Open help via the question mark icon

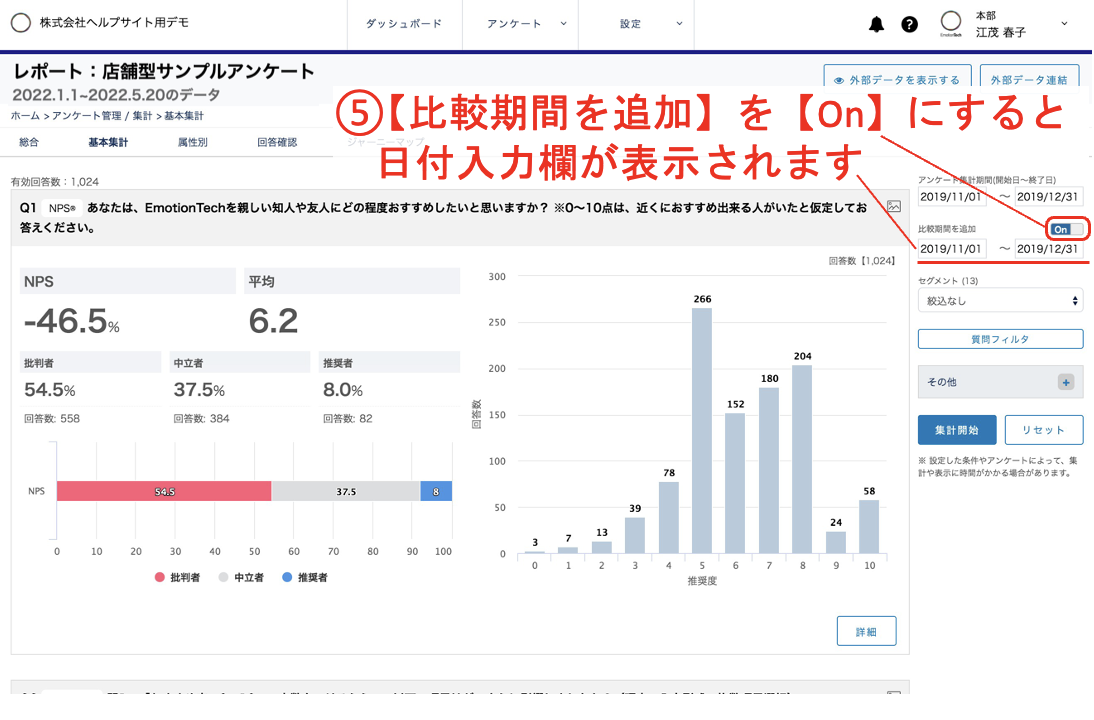pyautogui.click(x=909, y=24)
